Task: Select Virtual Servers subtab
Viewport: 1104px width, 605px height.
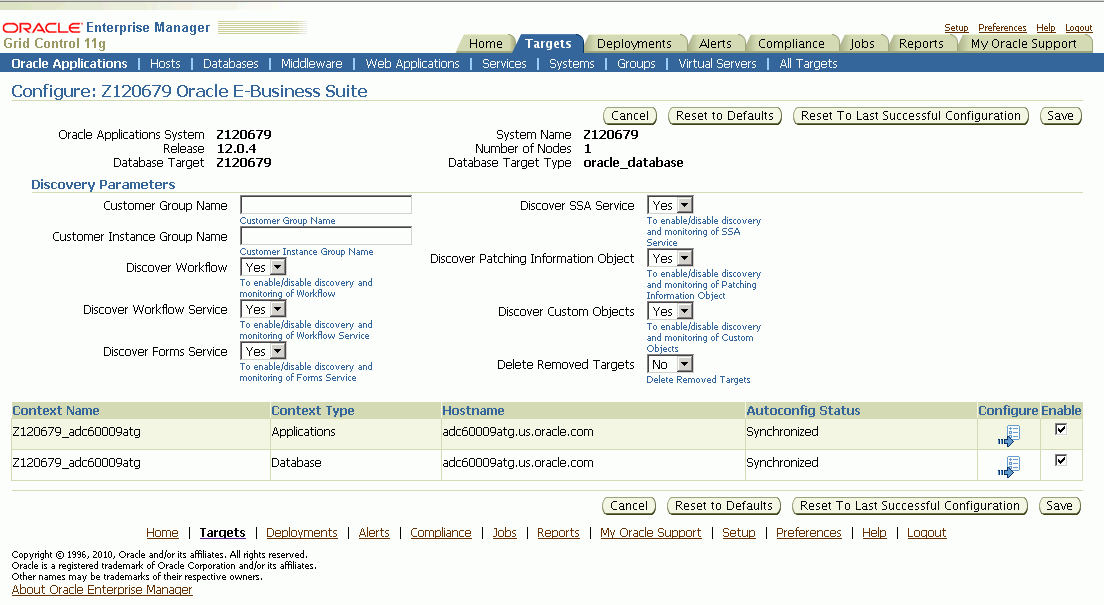Action: point(717,63)
